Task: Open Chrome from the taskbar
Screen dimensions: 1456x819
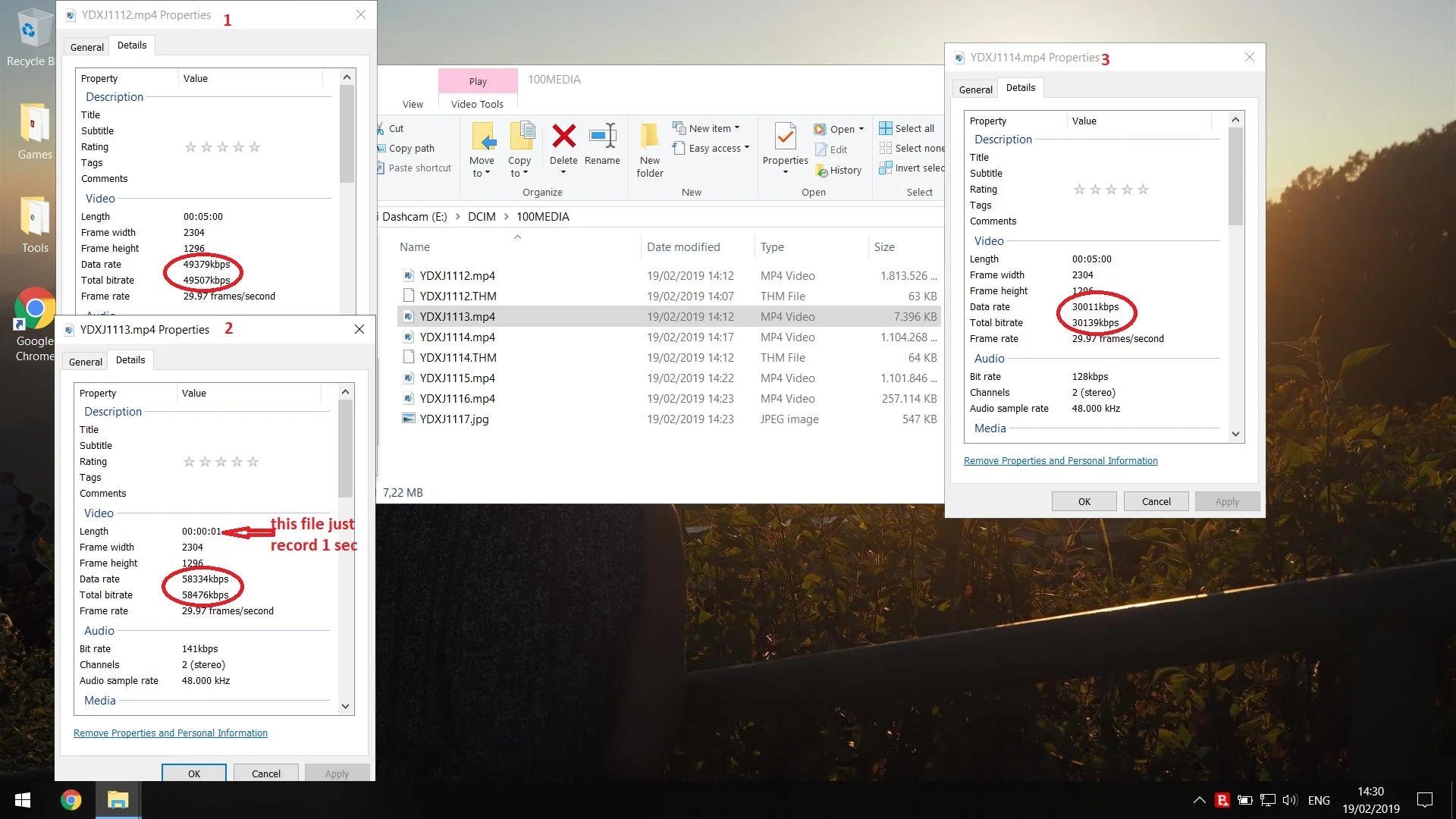Action: pyautogui.click(x=71, y=800)
